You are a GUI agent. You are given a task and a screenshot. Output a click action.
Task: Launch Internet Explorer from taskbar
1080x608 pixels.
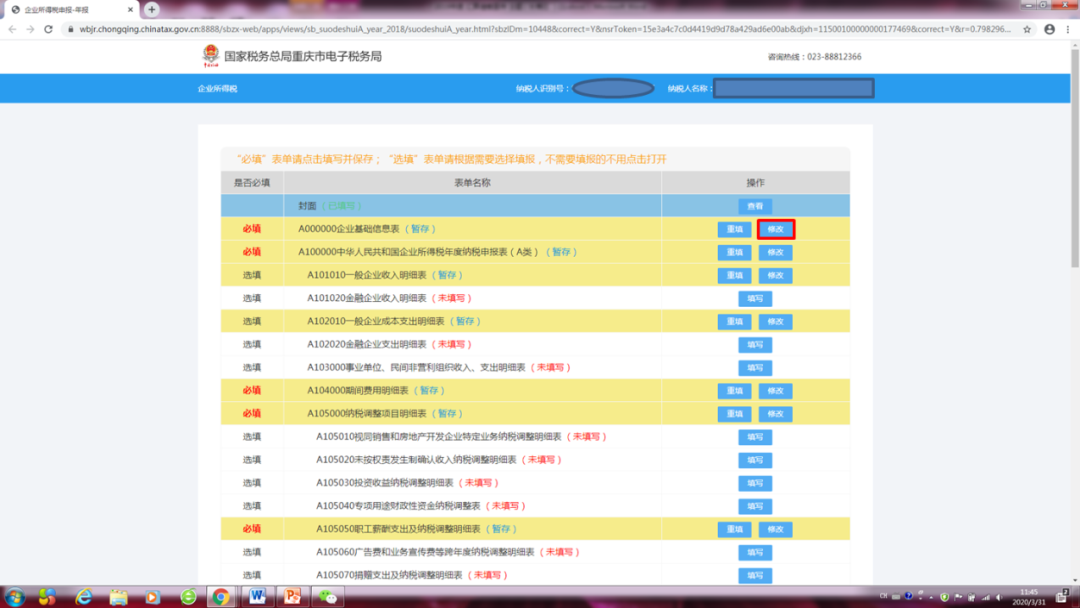click(x=83, y=597)
